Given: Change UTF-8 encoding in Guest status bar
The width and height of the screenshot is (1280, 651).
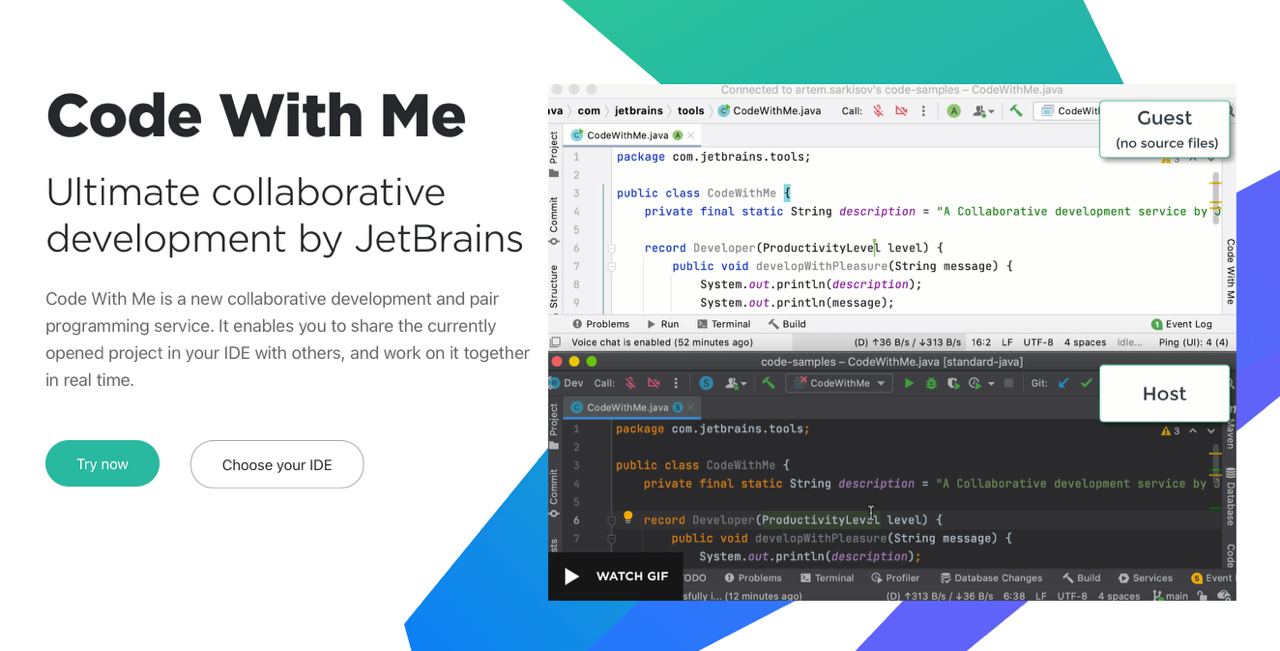Looking at the screenshot, I should pos(1038,342).
